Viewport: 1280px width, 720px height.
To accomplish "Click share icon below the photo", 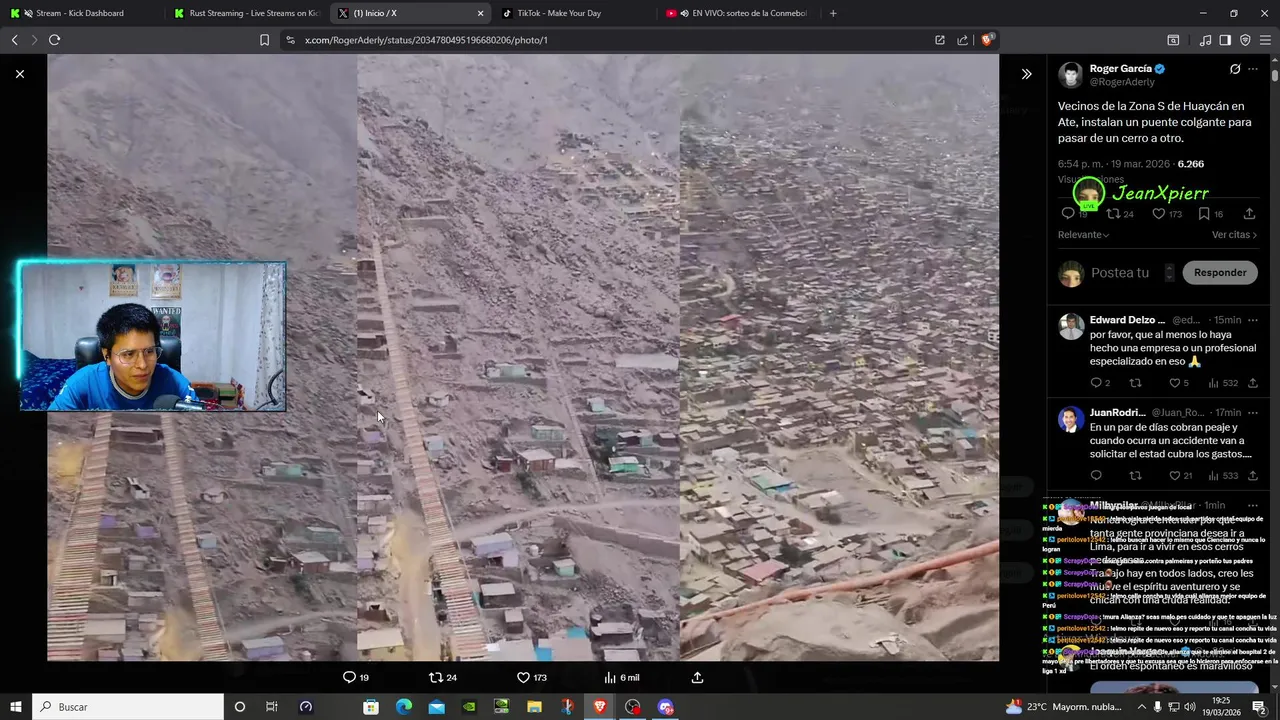I will click(x=697, y=677).
